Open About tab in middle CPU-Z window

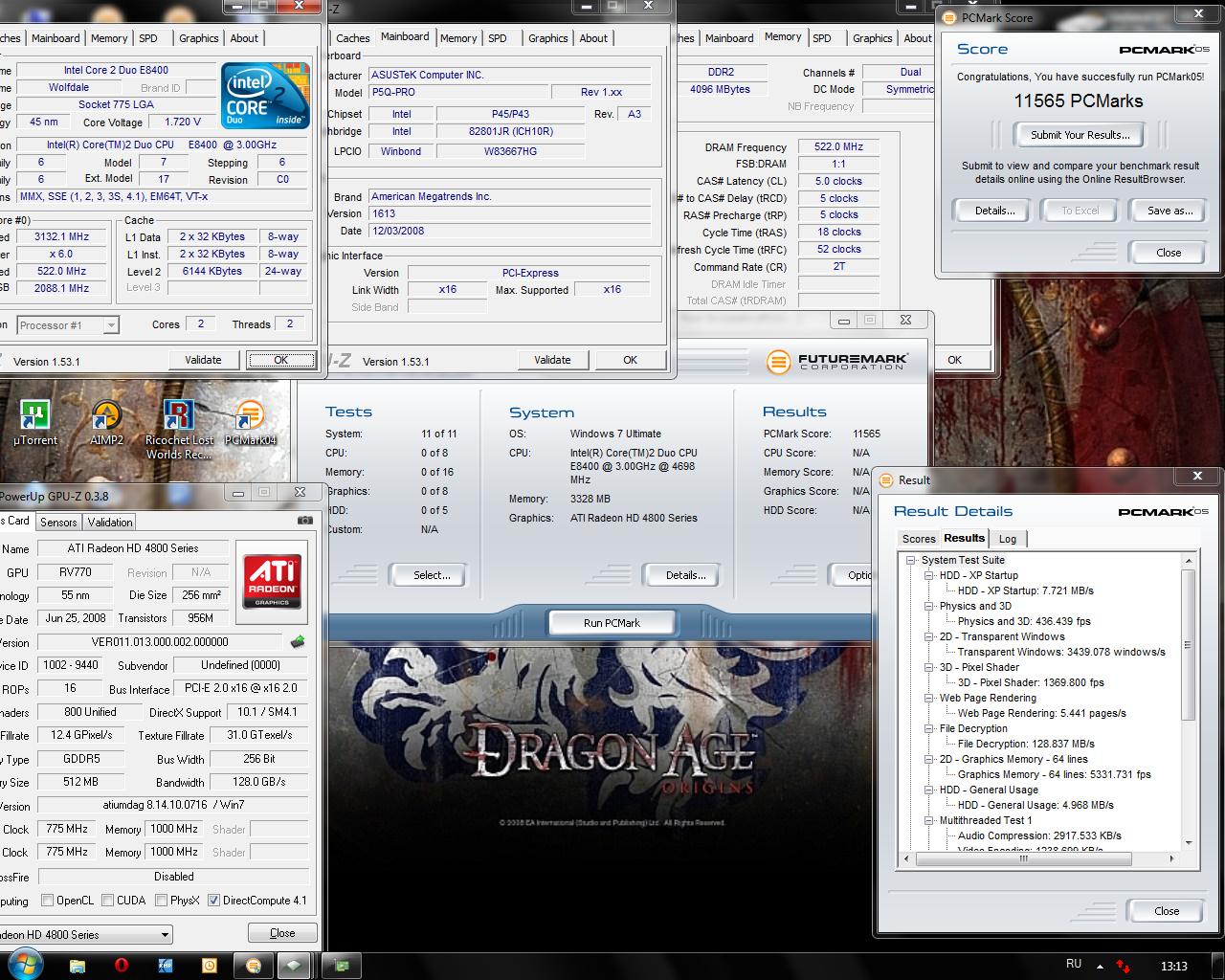click(593, 38)
